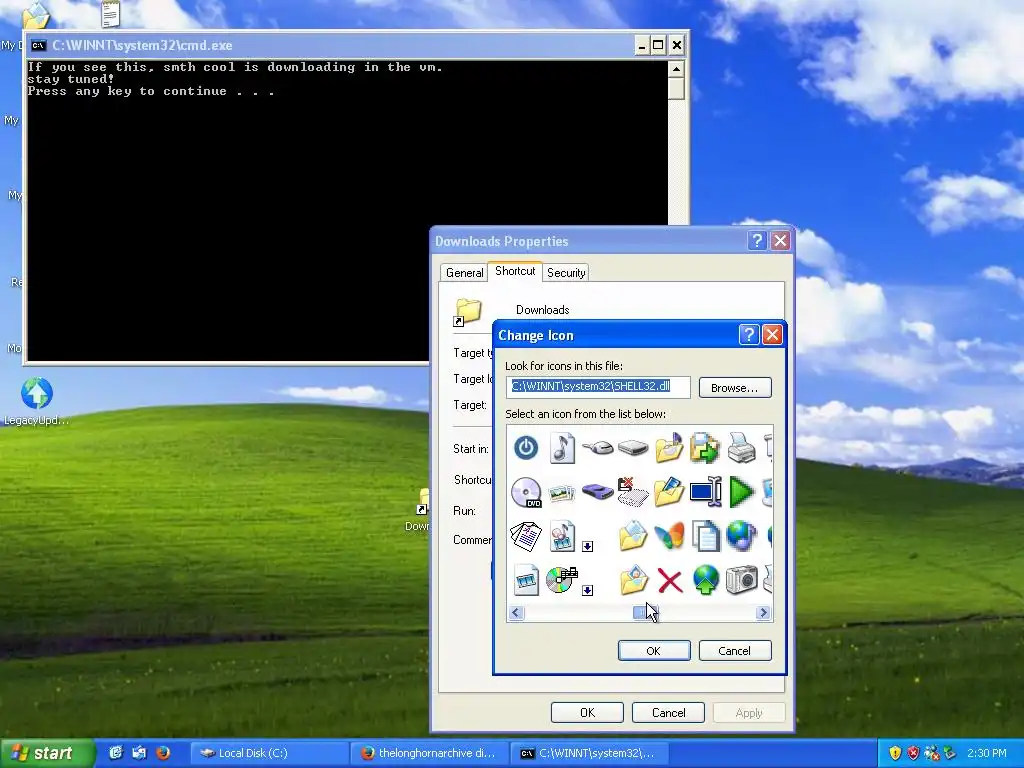Pick the printer icon in first row
This screenshot has width=1024, height=768.
(741, 448)
